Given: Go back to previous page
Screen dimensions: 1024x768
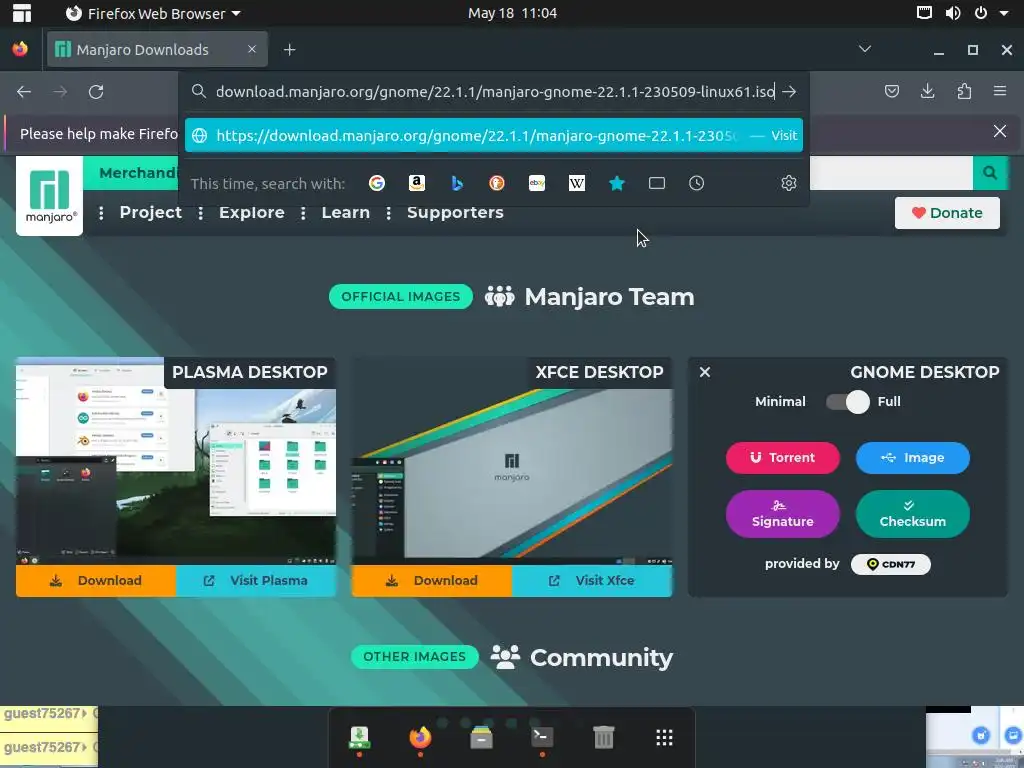Looking at the screenshot, I should (24, 92).
